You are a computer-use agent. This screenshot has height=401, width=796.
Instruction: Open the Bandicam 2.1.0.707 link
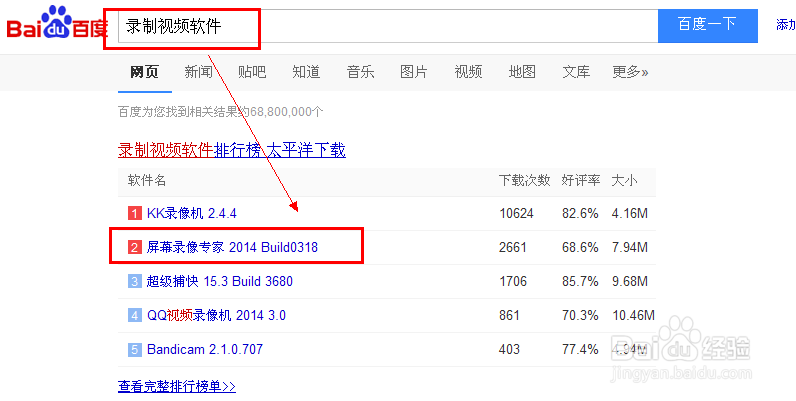pyautogui.click(x=205, y=349)
